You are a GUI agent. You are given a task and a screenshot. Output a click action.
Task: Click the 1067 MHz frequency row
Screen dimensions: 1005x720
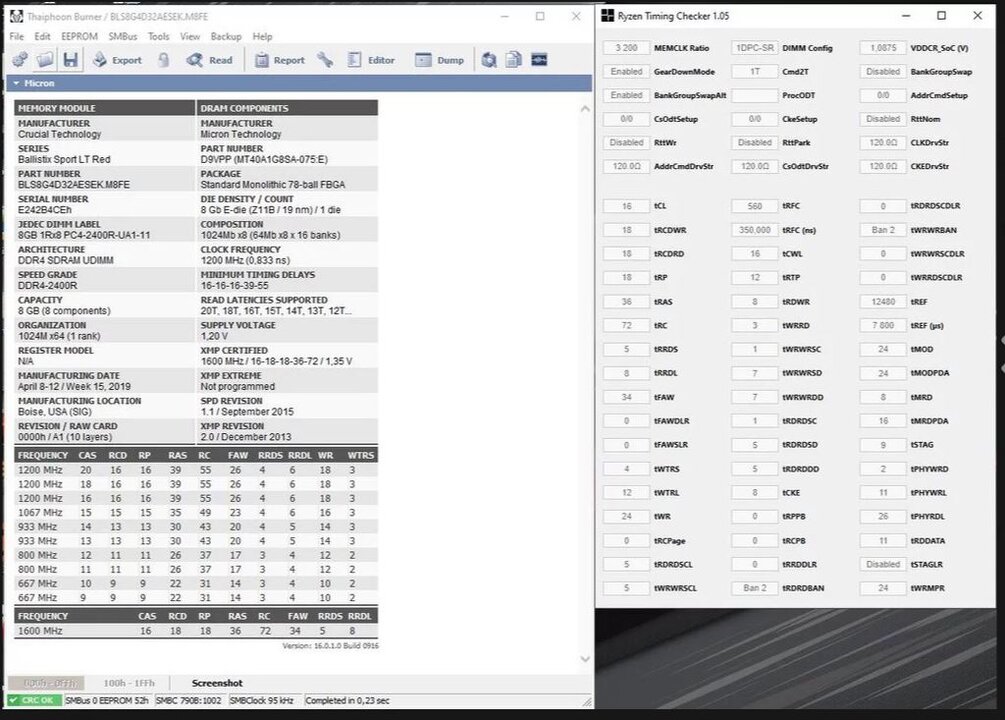[196, 513]
